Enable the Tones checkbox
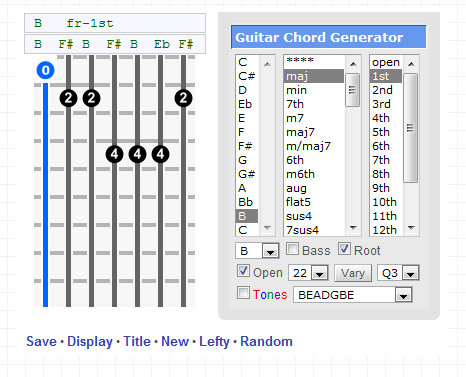This screenshot has width=466, height=377. coord(243,293)
